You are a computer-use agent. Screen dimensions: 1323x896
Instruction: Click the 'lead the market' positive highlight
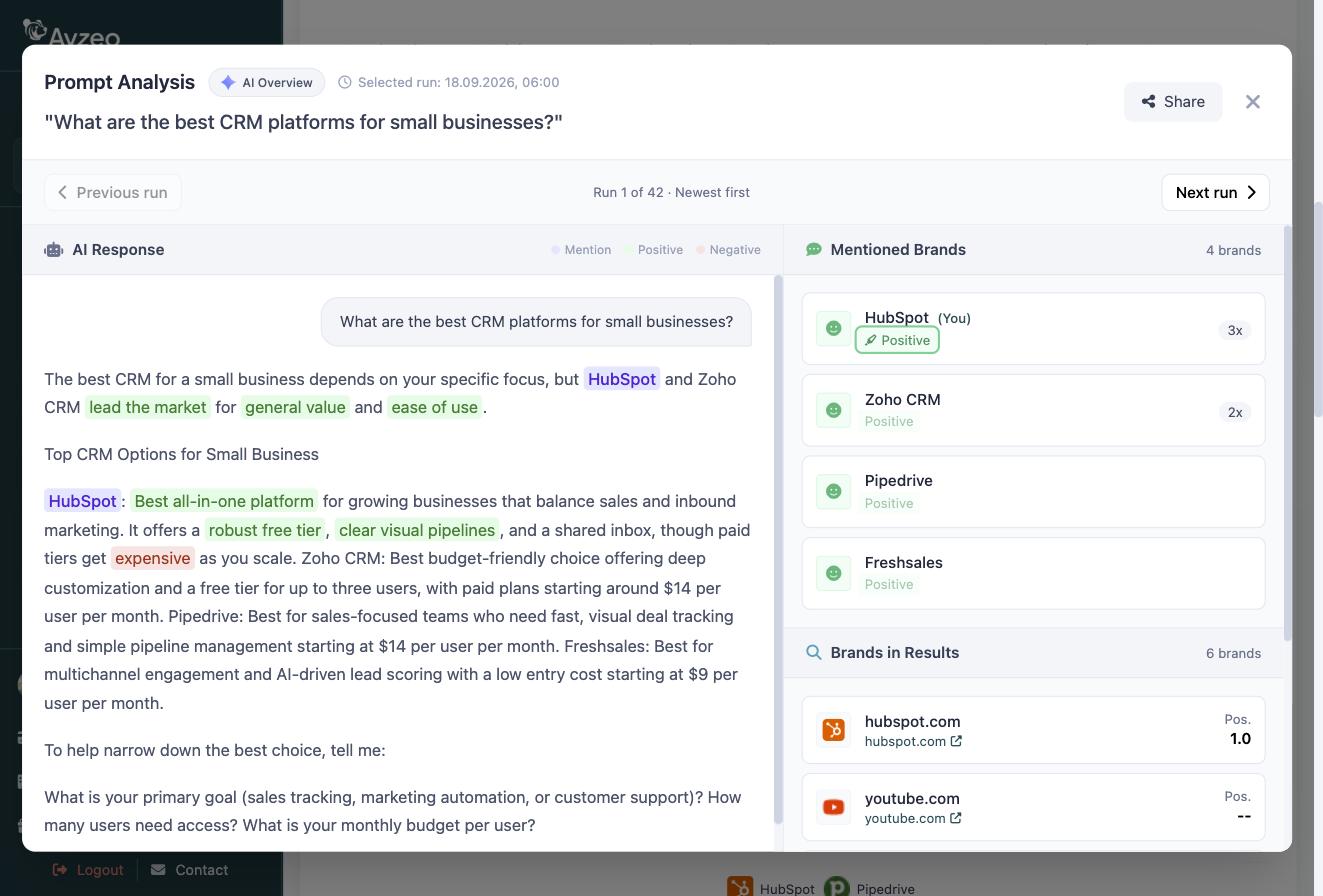pos(147,407)
